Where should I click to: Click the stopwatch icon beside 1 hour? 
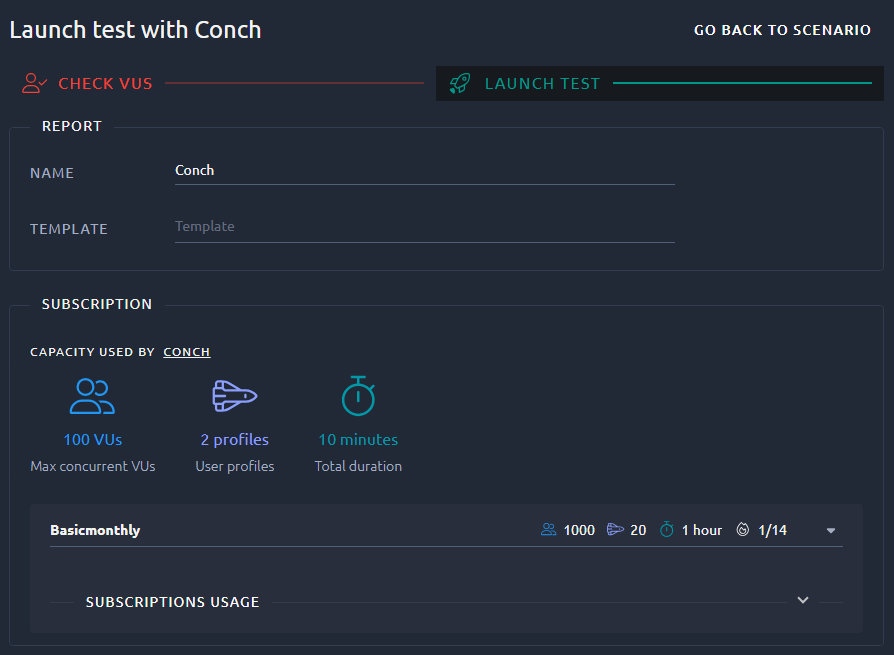pos(667,530)
